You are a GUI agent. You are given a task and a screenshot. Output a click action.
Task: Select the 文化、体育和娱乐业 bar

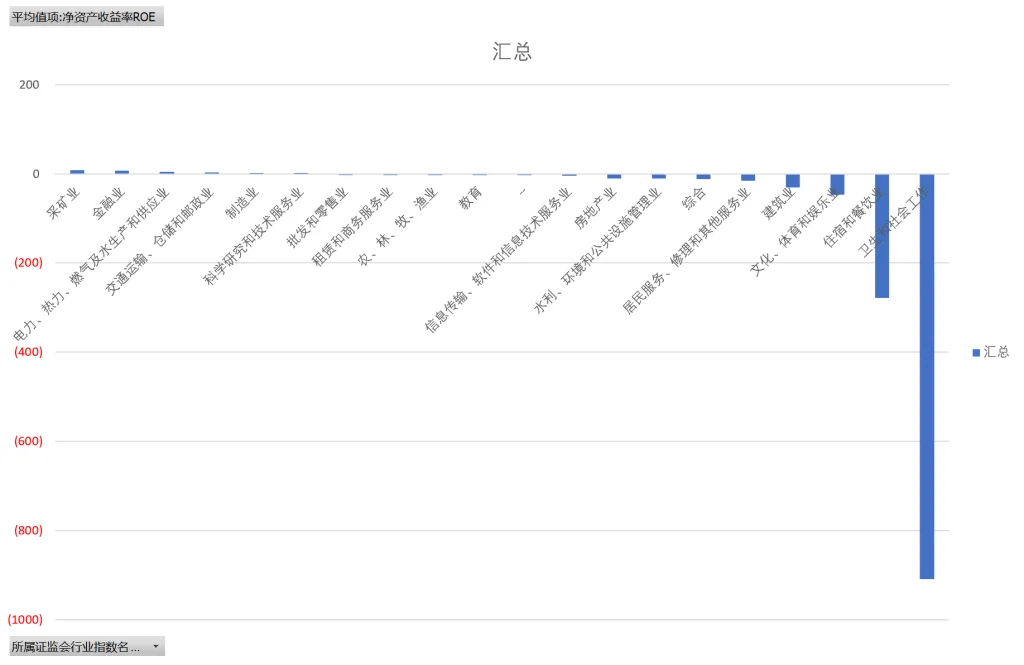click(x=837, y=184)
